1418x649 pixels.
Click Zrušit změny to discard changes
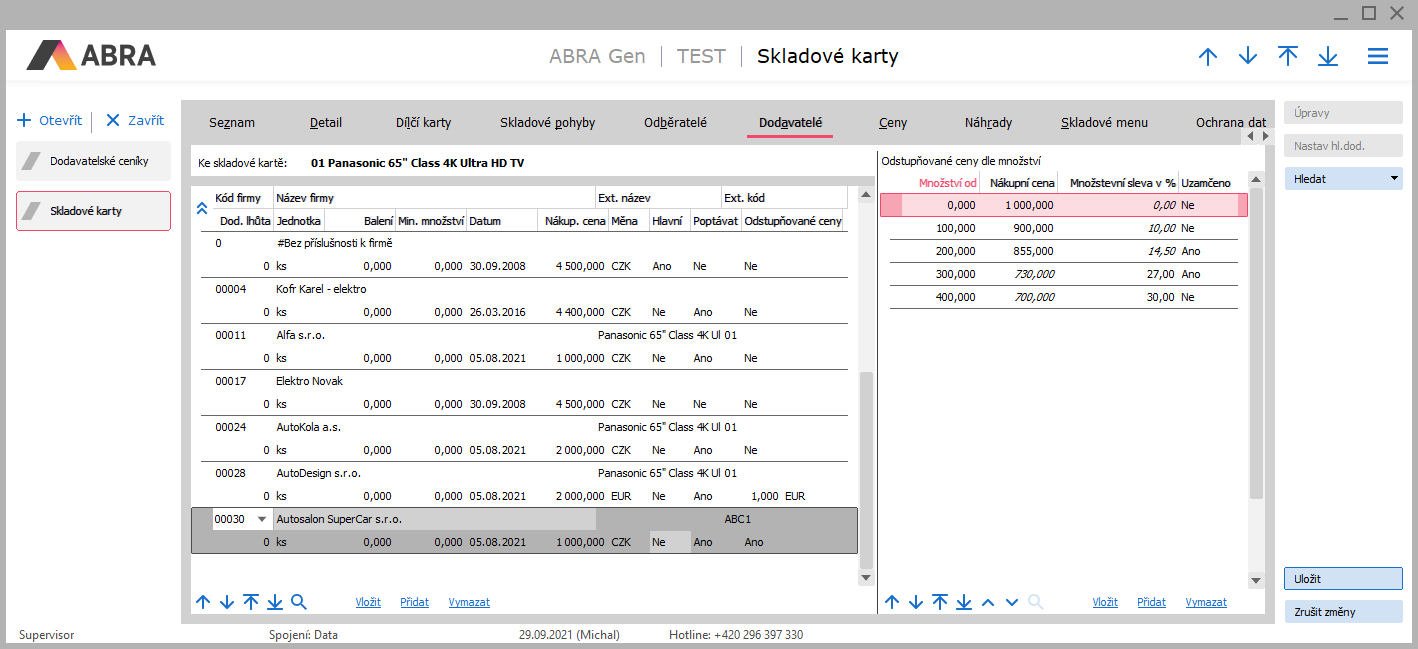tap(1343, 611)
